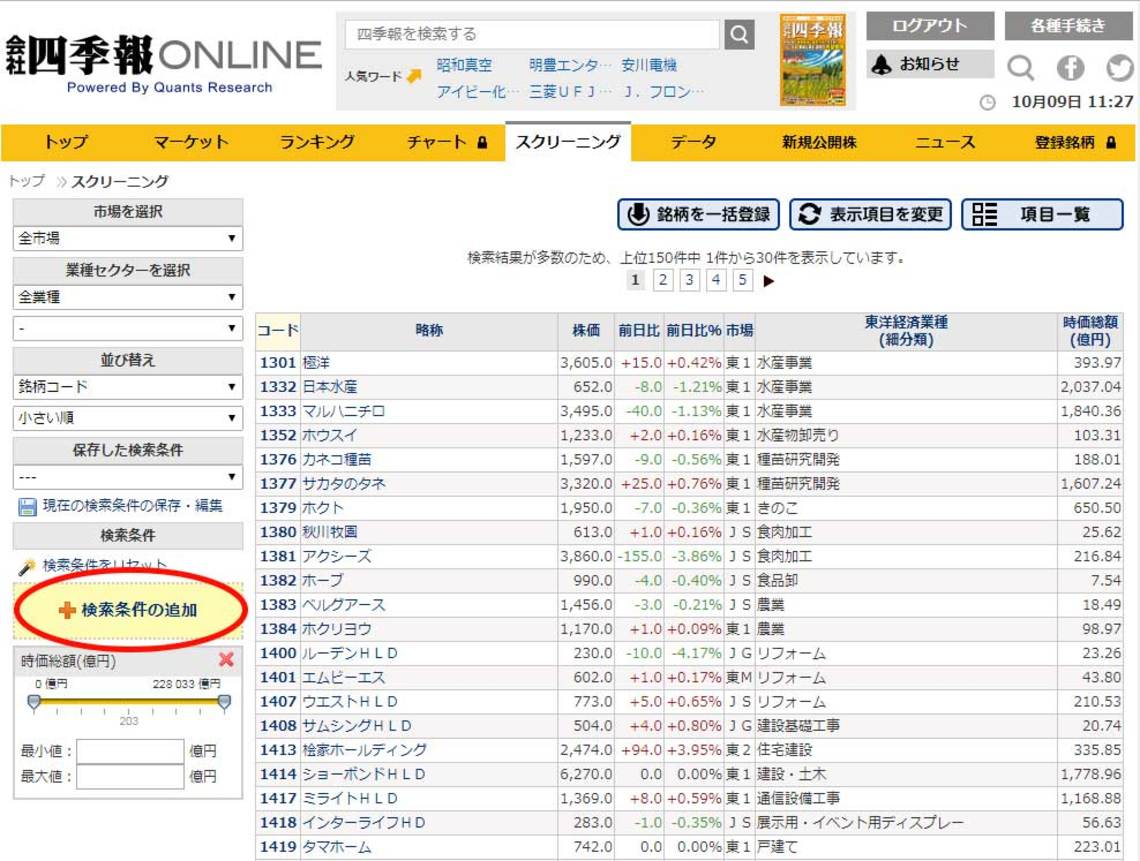
Task: Open the 市場を選択 dropdown showing 全市場
Action: point(128,238)
